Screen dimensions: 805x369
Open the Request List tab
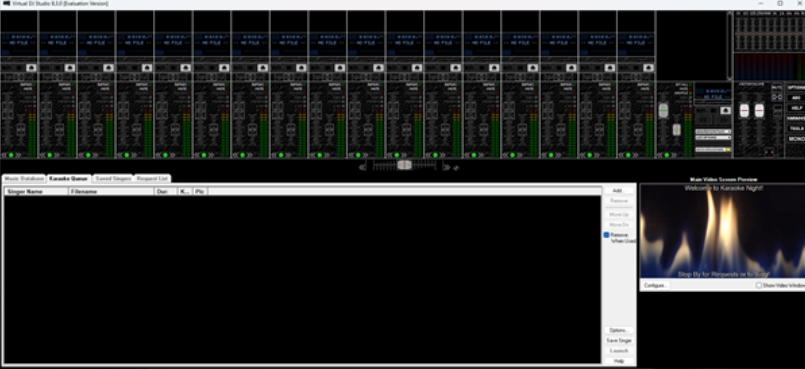(152, 179)
